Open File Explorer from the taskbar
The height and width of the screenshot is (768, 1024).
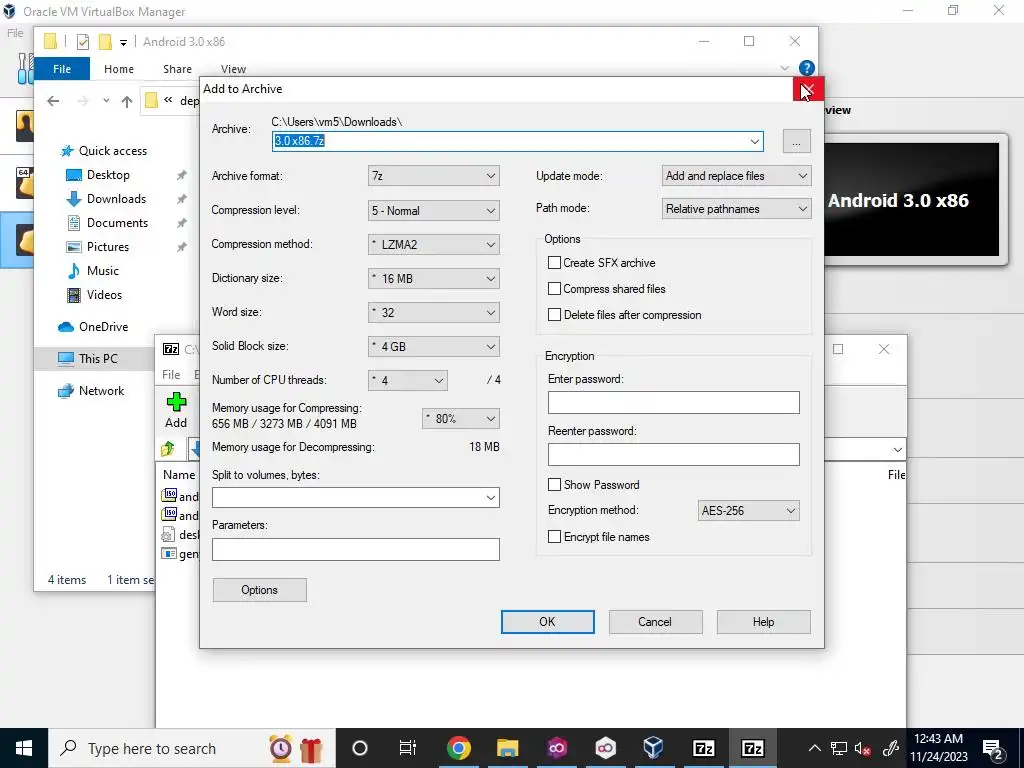click(x=507, y=748)
